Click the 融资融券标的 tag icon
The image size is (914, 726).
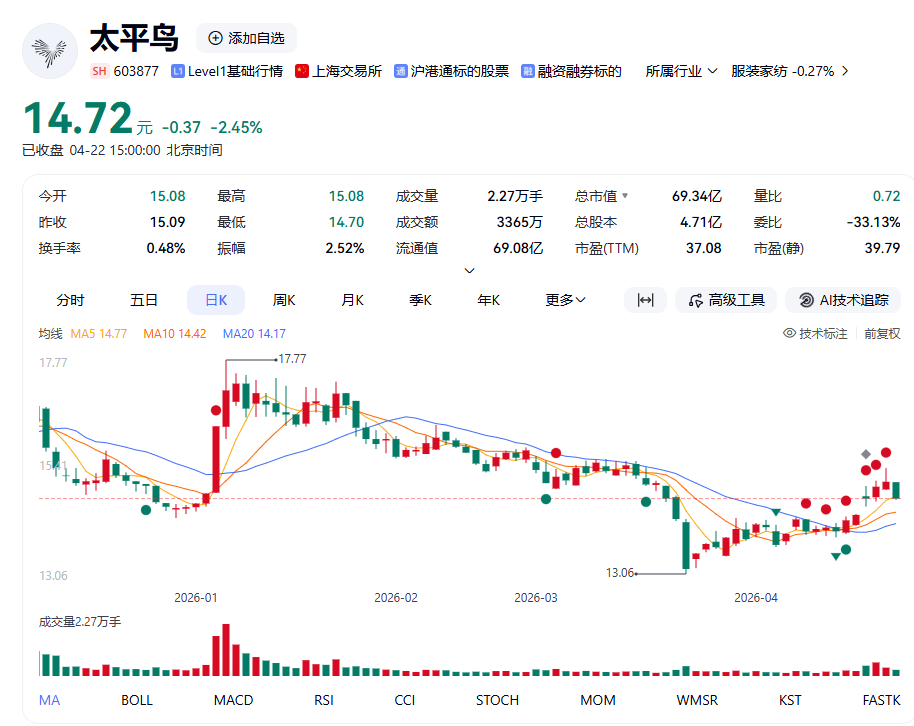click(528, 71)
